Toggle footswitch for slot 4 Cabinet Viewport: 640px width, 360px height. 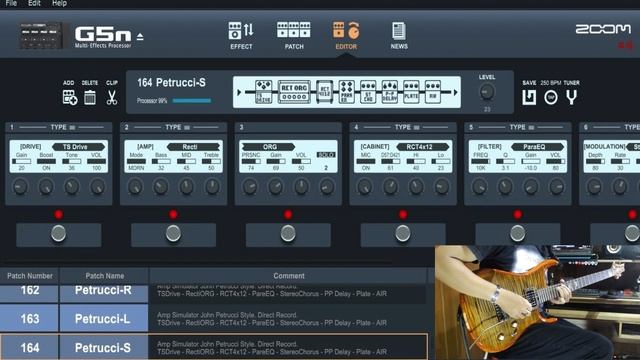pos(403,234)
